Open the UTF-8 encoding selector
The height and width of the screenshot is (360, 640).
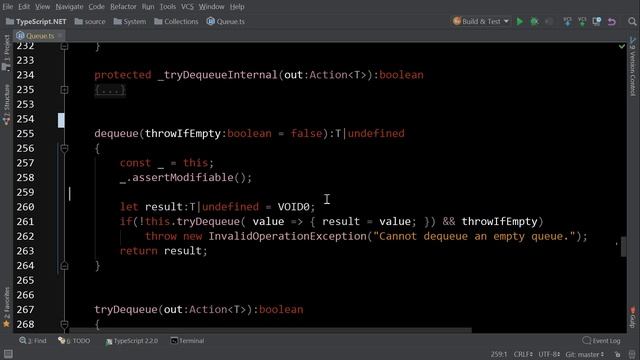(549, 354)
